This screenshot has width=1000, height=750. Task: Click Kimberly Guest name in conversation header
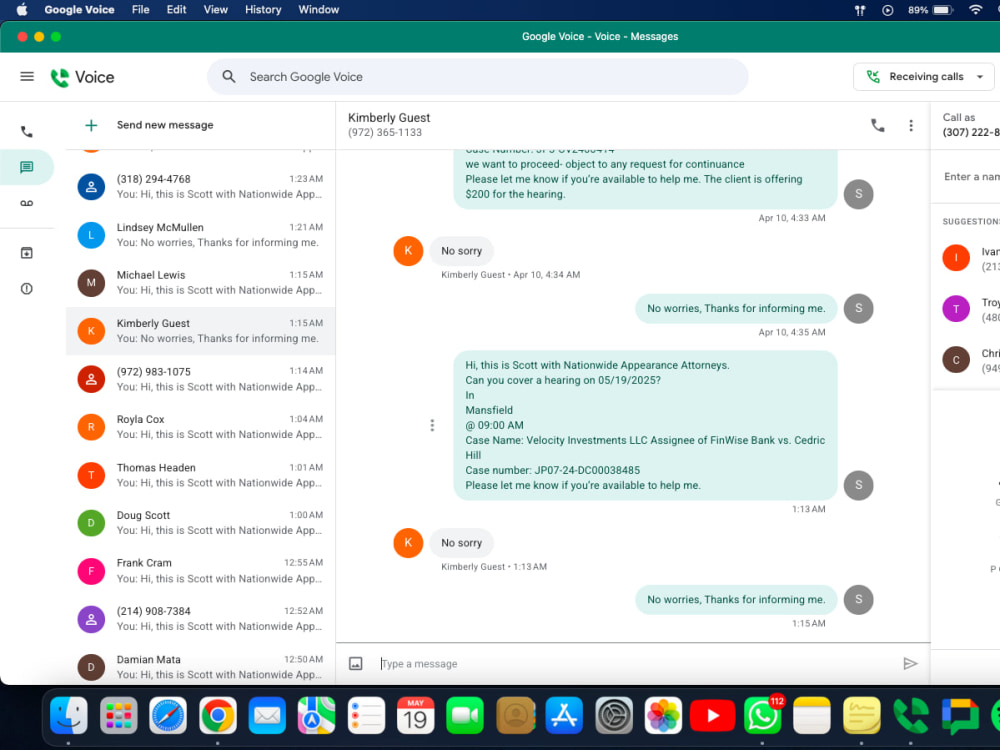click(x=389, y=118)
